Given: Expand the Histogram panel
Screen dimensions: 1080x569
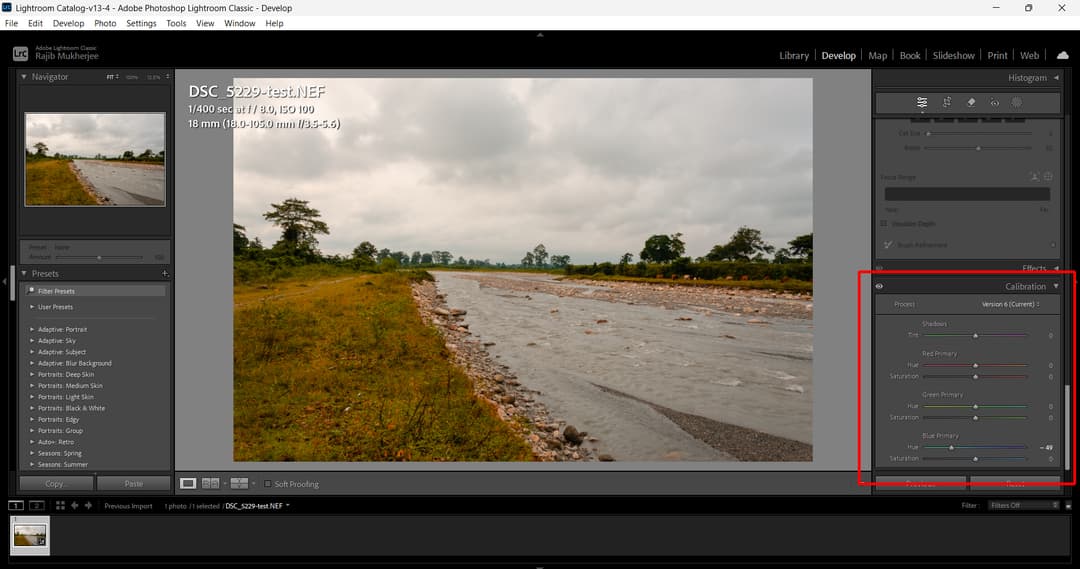Looking at the screenshot, I should tap(1056, 78).
